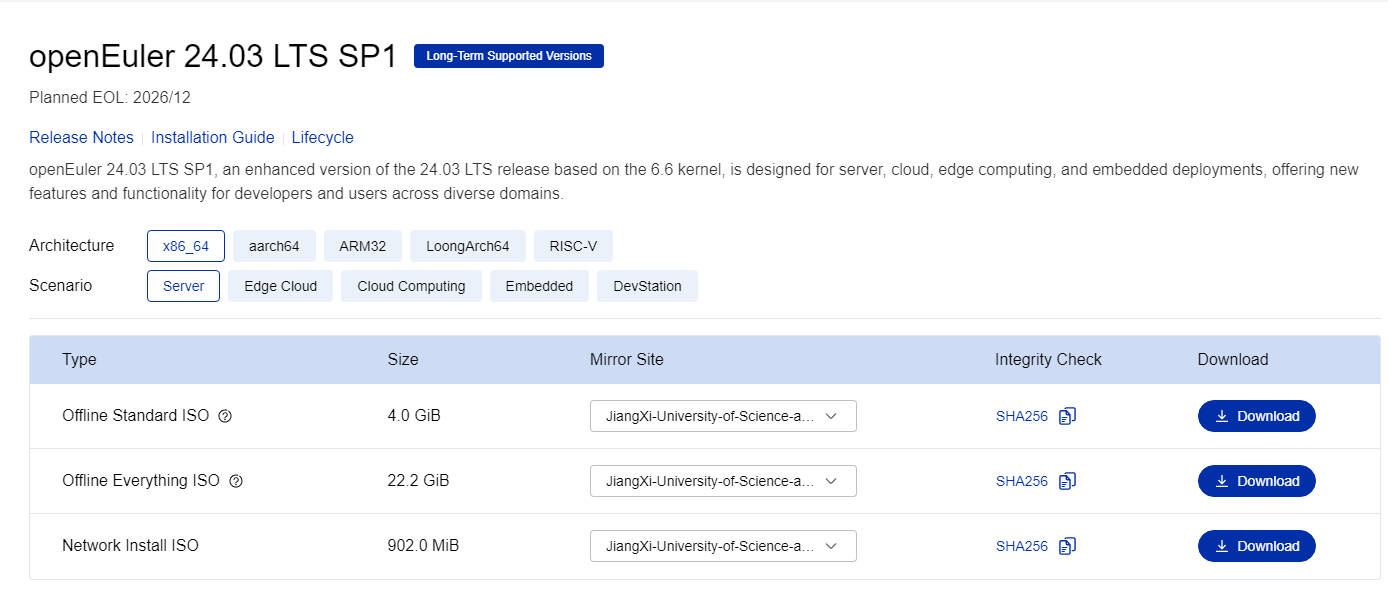Switch to the Edge Cloud scenario
1388x595 pixels.
(x=280, y=286)
